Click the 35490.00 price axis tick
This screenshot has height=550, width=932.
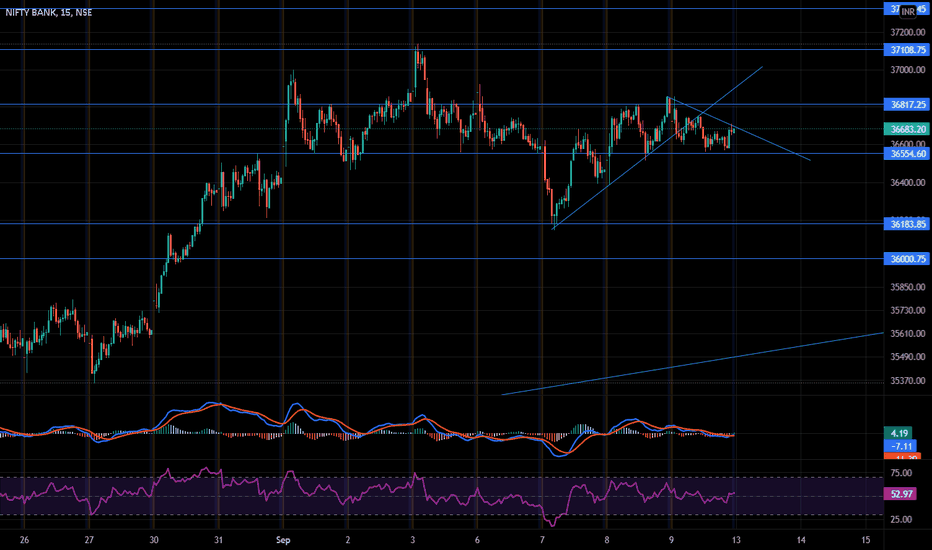click(908, 357)
